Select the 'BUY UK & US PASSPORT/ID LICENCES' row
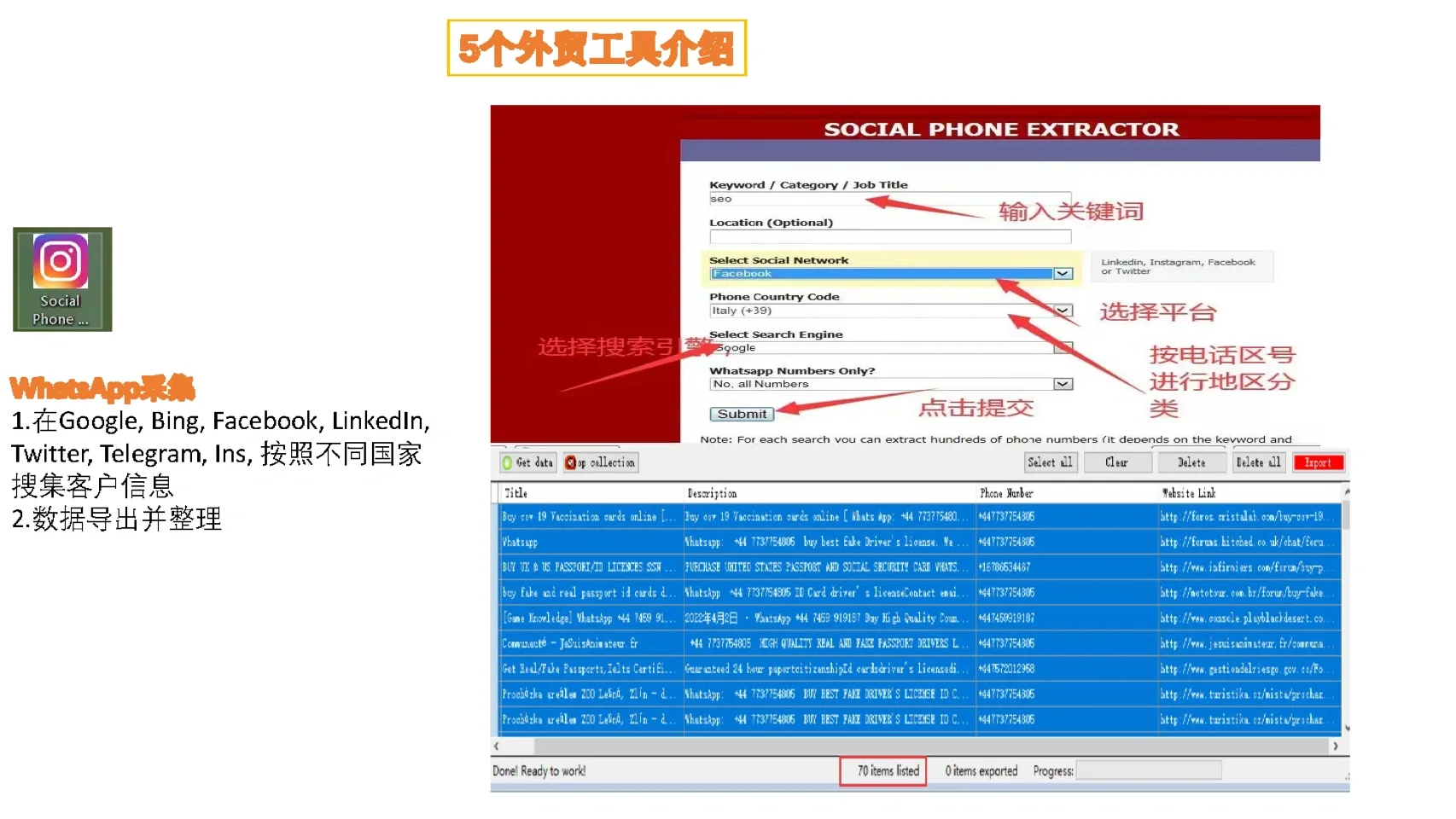Screen dimensions: 1456x819 [x=919, y=567]
